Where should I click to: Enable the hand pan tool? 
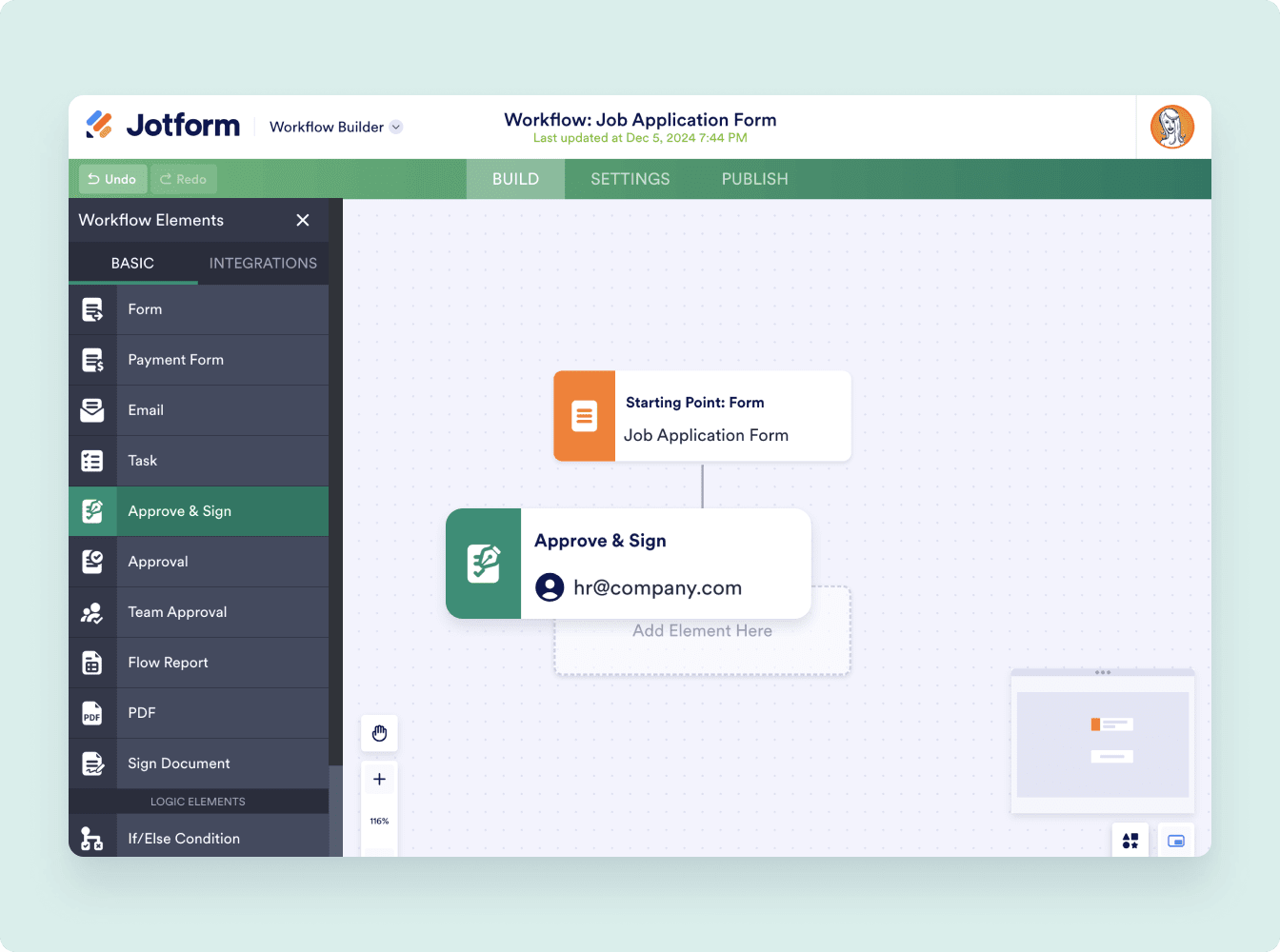coord(379,733)
